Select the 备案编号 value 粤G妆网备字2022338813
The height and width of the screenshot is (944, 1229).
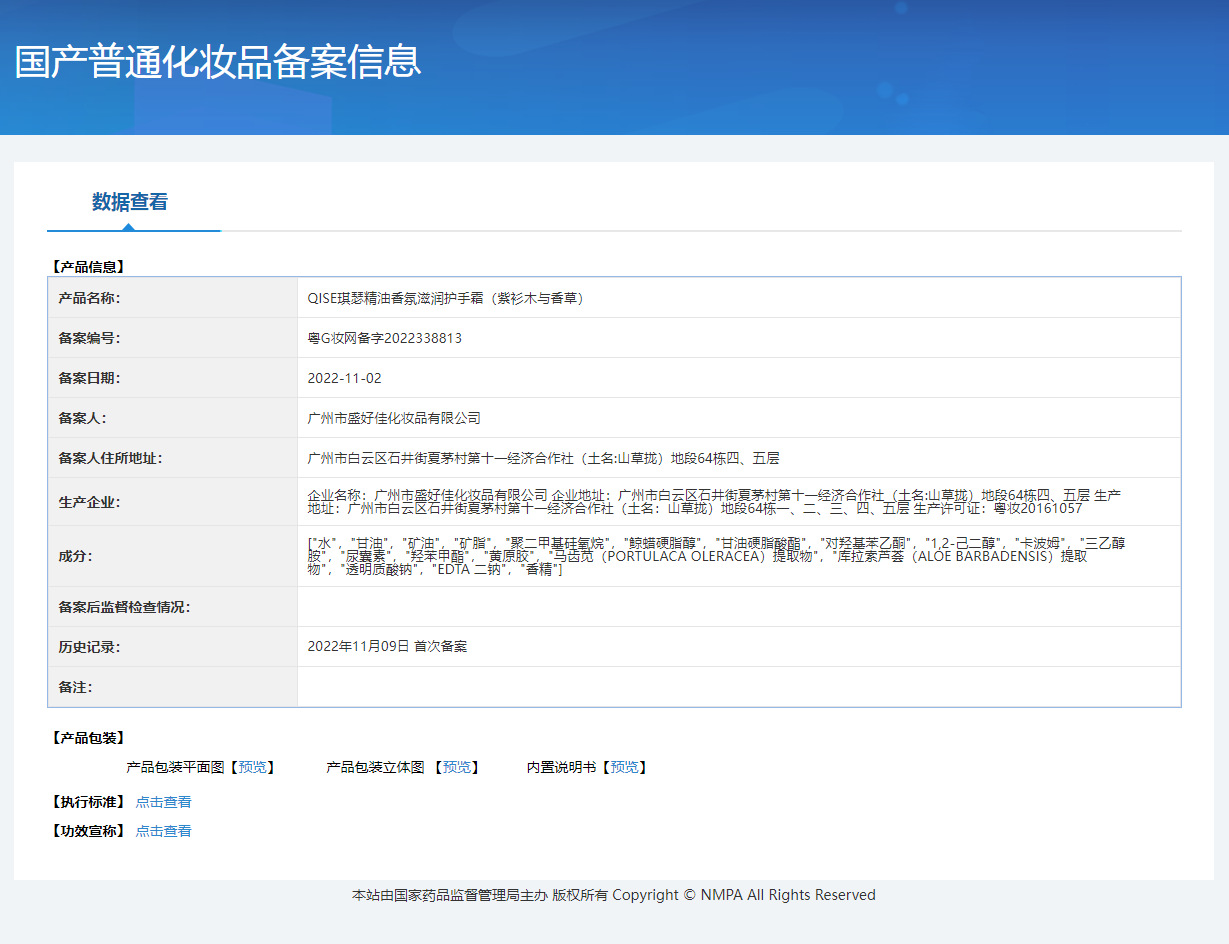coord(385,338)
